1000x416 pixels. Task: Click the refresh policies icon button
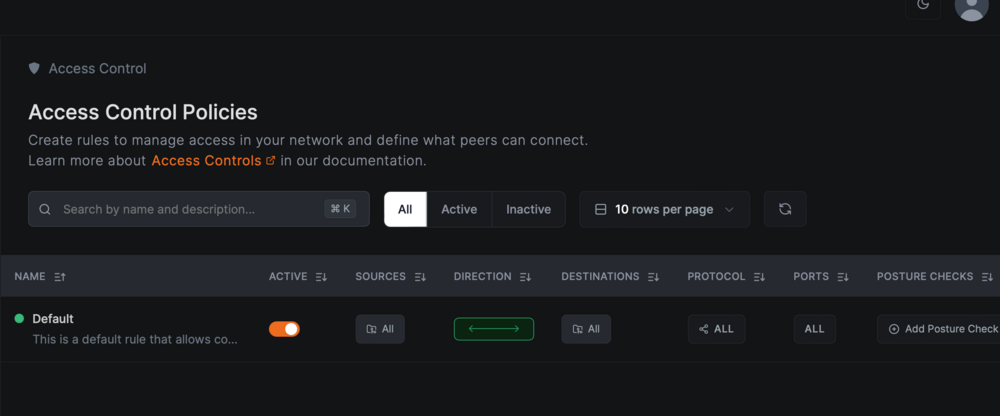click(x=785, y=209)
